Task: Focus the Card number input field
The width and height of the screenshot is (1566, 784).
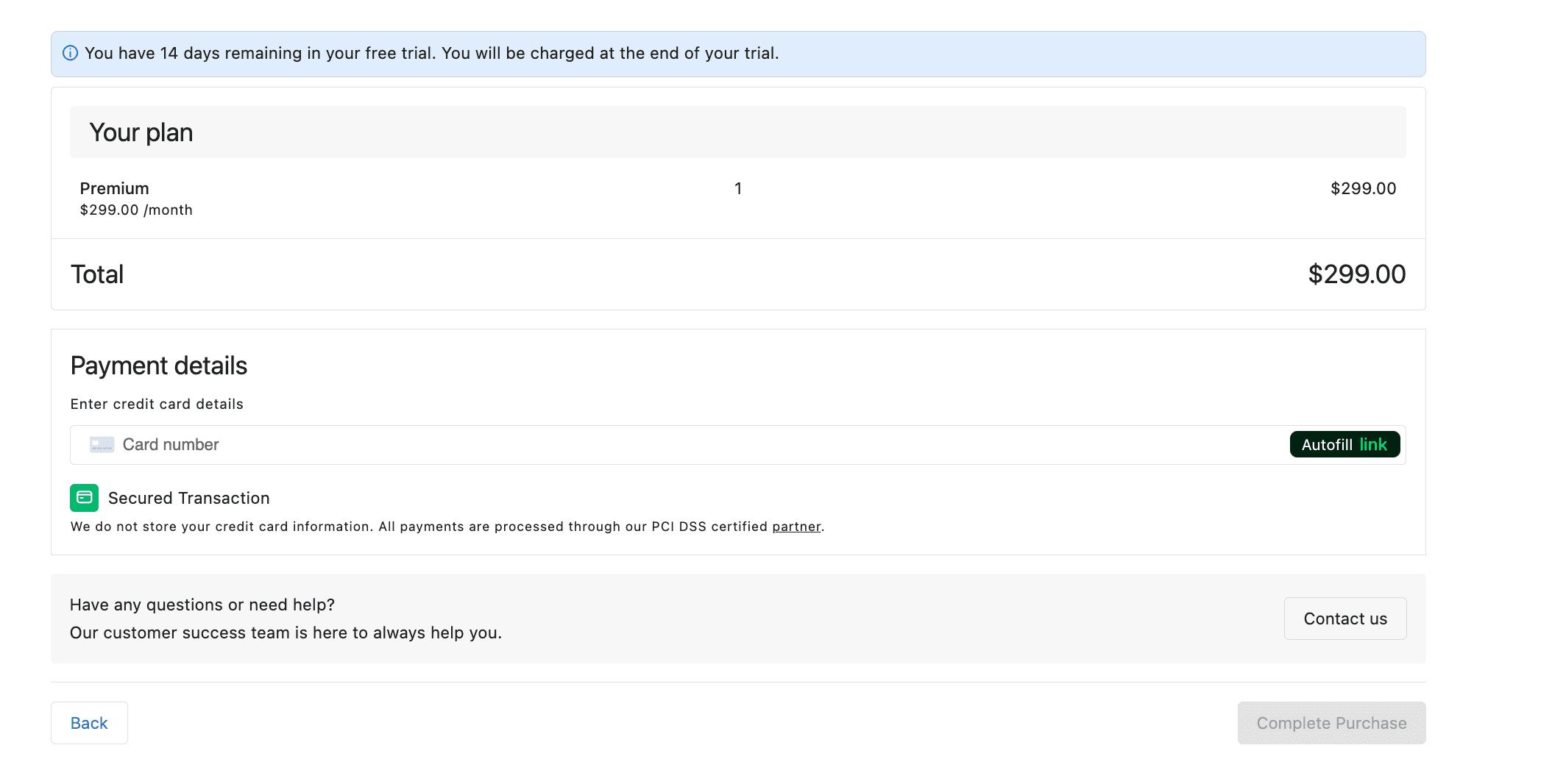Action: pos(662,444)
